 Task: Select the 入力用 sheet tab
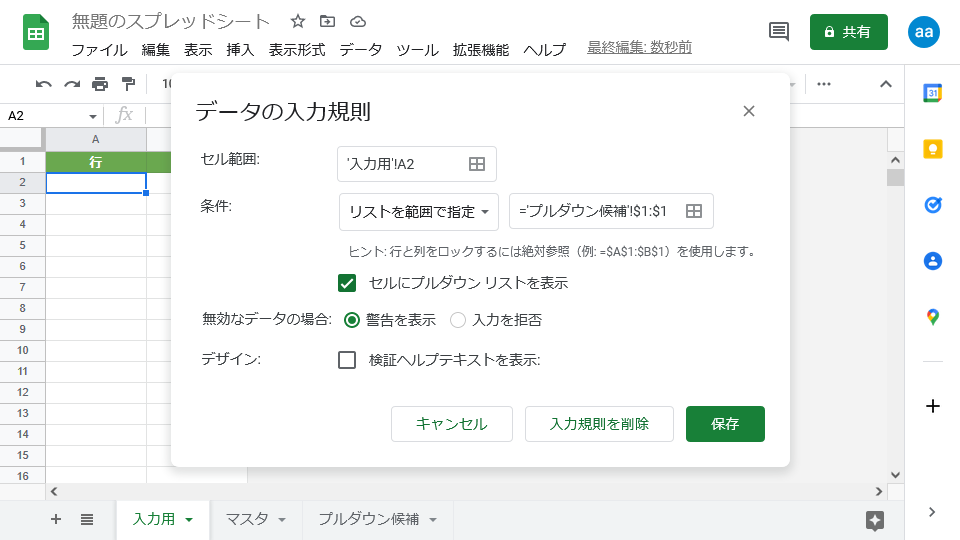(154, 519)
